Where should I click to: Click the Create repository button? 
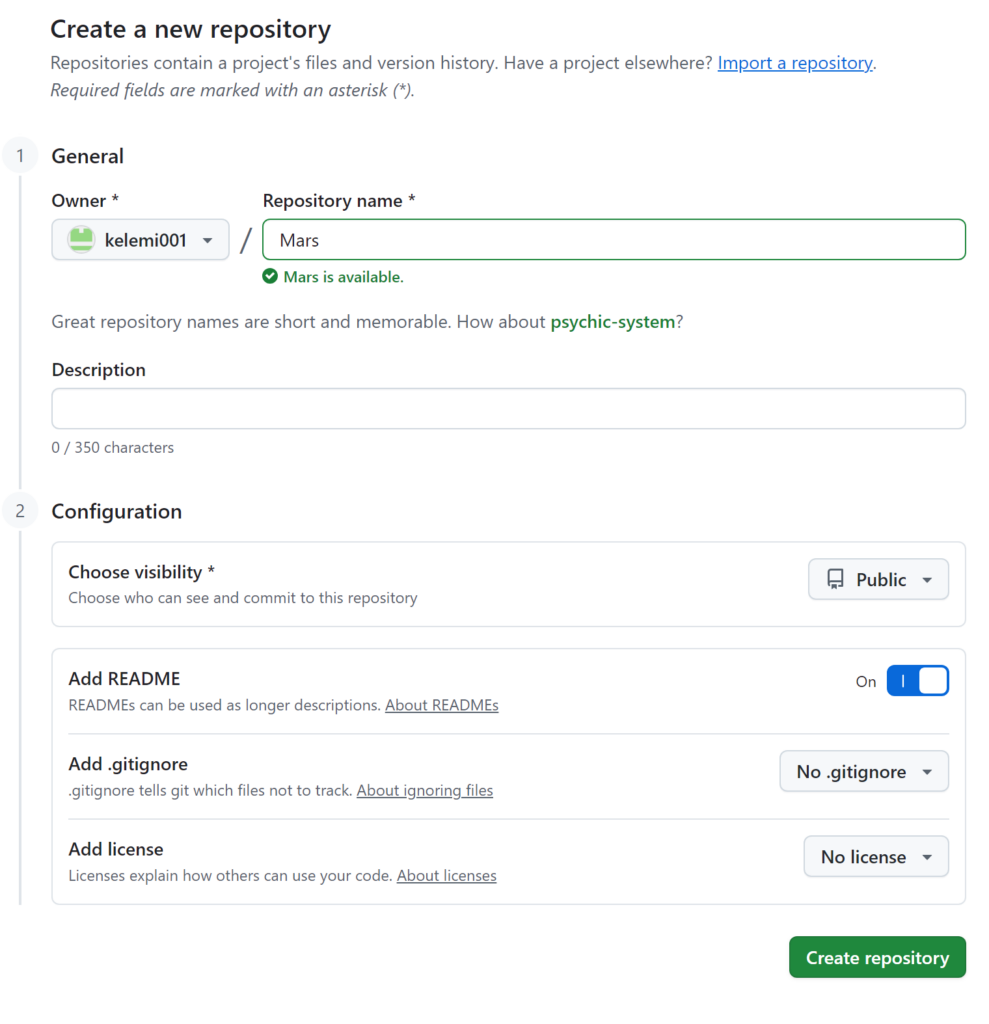click(x=877, y=957)
